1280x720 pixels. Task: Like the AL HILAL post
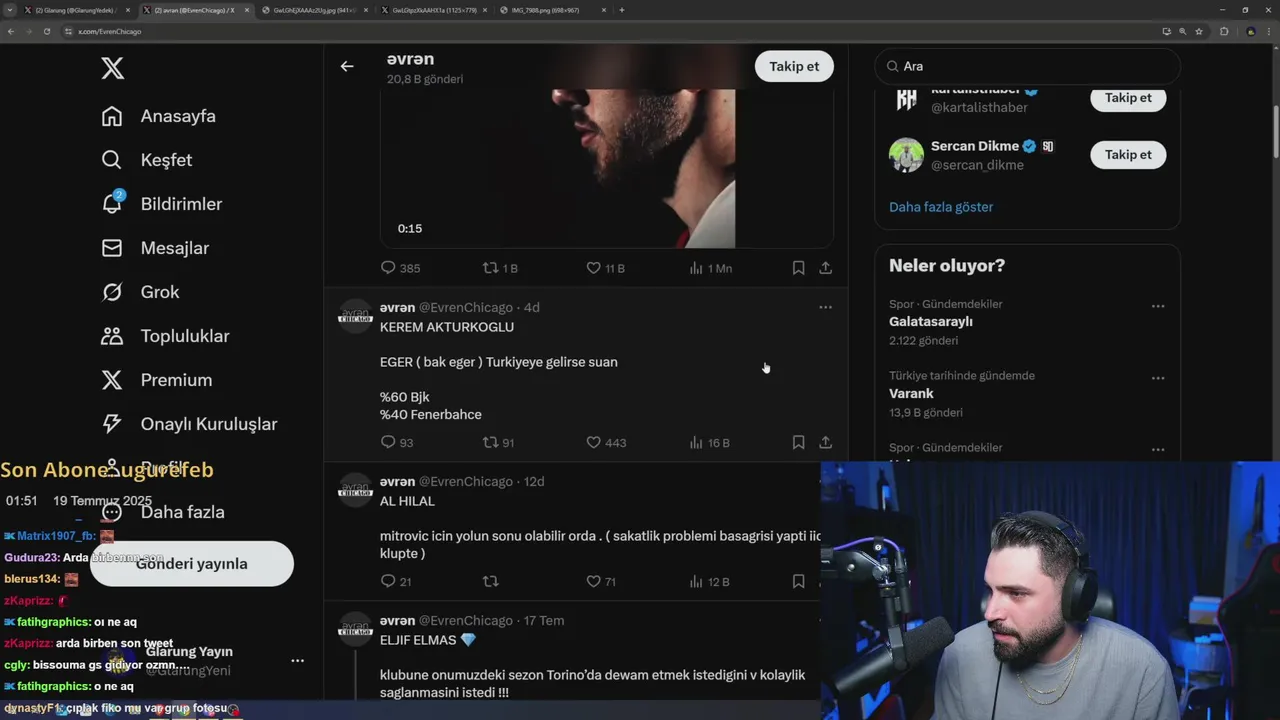(x=600, y=581)
